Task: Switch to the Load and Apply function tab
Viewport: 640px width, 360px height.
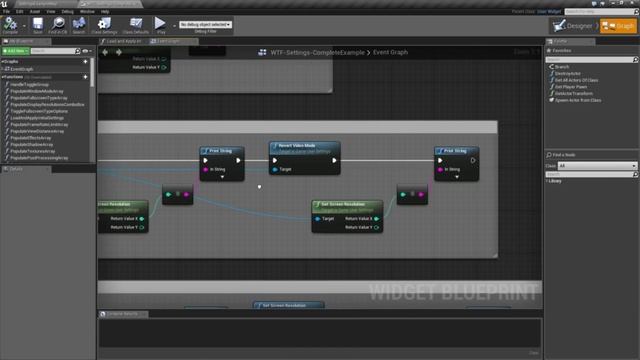Action: click(x=123, y=41)
